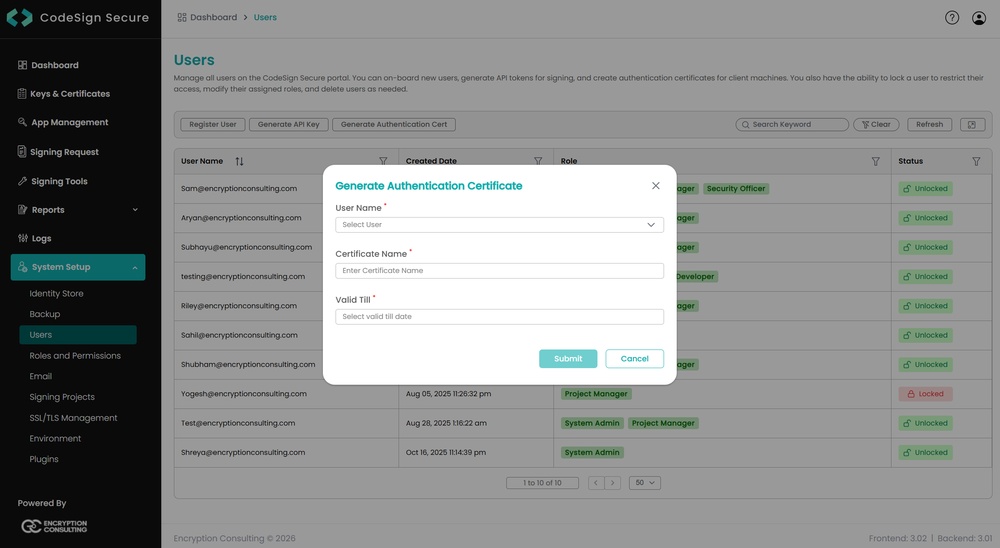
Task: Click the Certificate Name input field
Action: coord(499,270)
